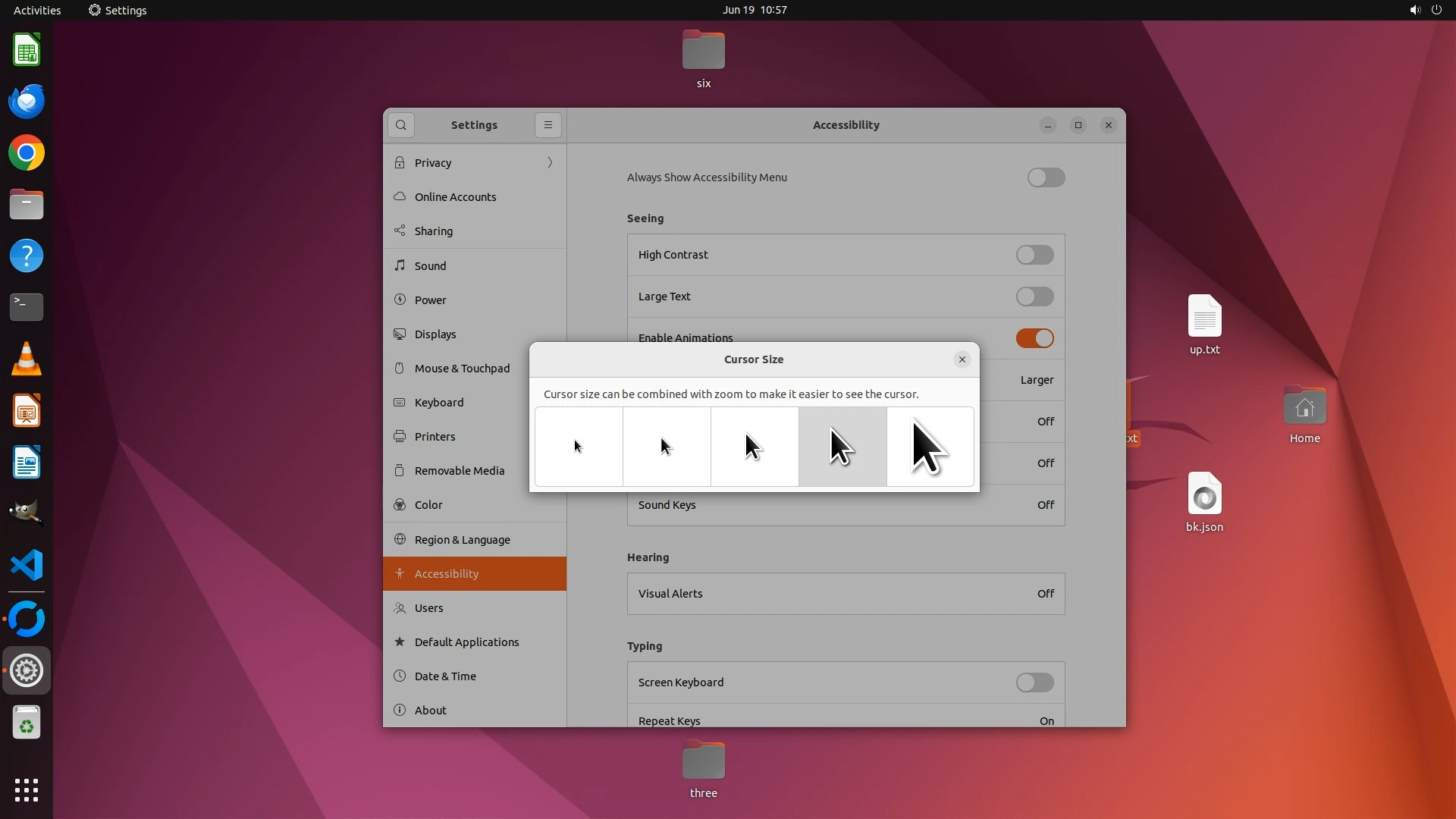Switch to Displays settings panel
Image resolution: width=1456 pixels, height=819 pixels.
coord(435,334)
